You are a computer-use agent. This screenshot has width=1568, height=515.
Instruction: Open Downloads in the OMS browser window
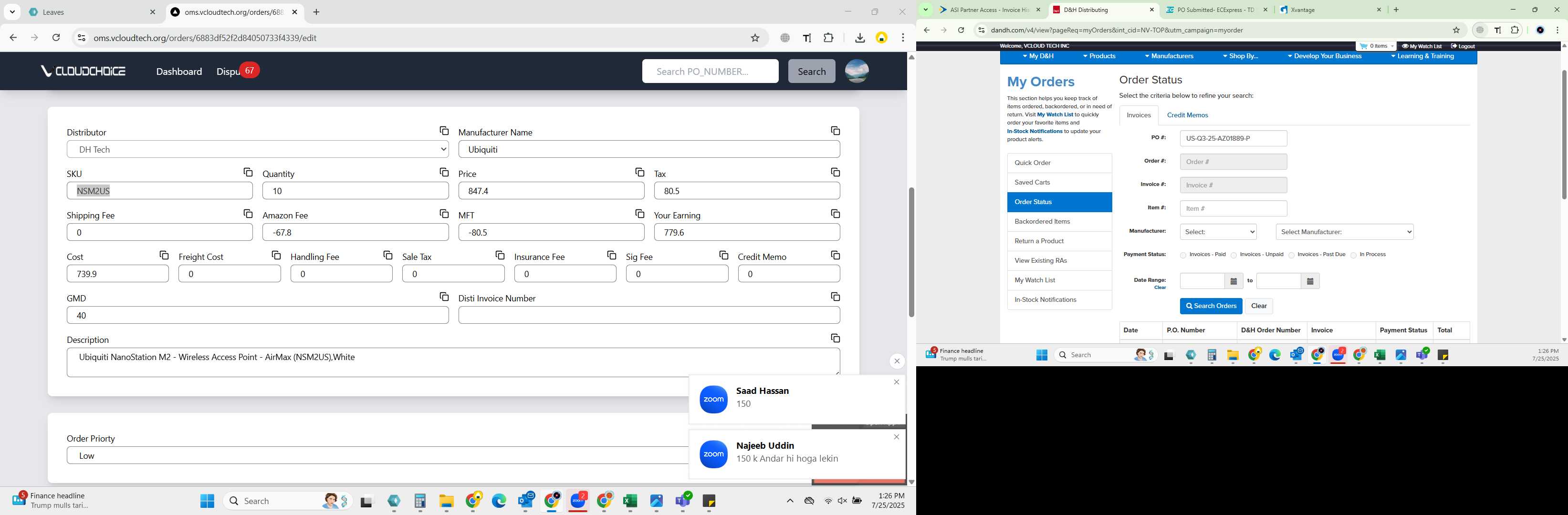pos(859,38)
